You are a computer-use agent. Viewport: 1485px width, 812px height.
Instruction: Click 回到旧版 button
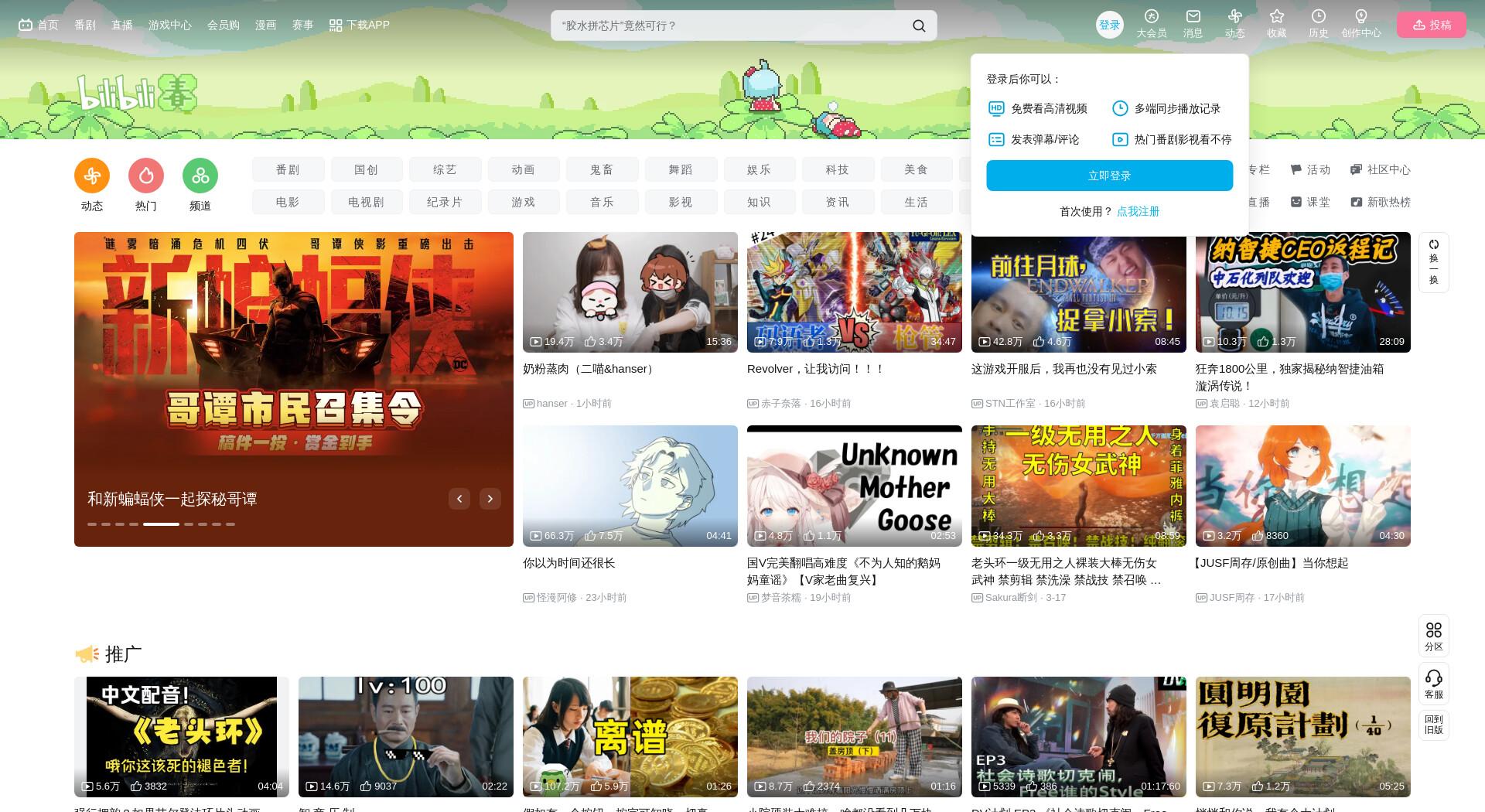pyautogui.click(x=1434, y=725)
